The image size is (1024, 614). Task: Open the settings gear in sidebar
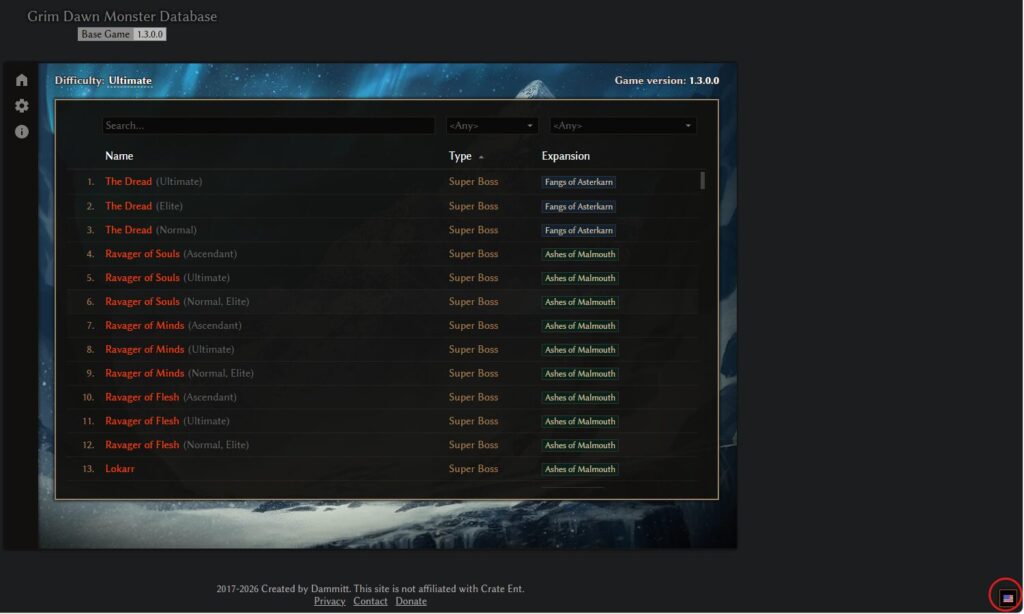tap(22, 106)
